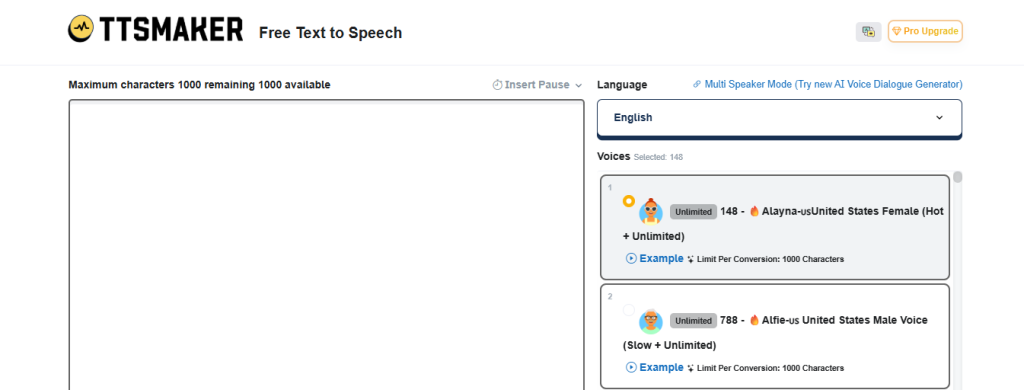Play the Example for Alfie voice
1024x390 pixels.
coord(654,368)
